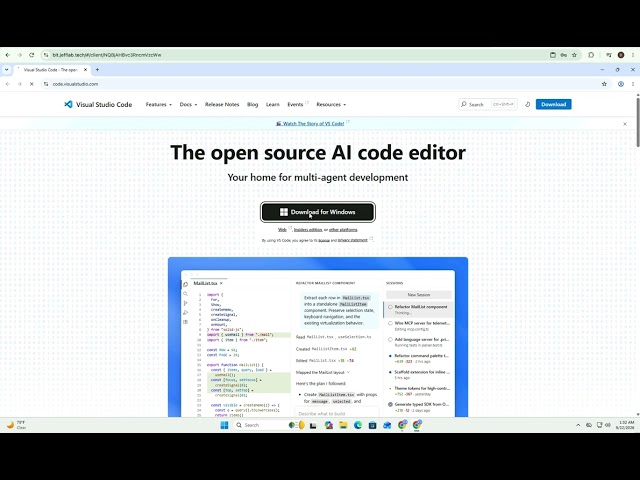Open the Events link

[298, 104]
